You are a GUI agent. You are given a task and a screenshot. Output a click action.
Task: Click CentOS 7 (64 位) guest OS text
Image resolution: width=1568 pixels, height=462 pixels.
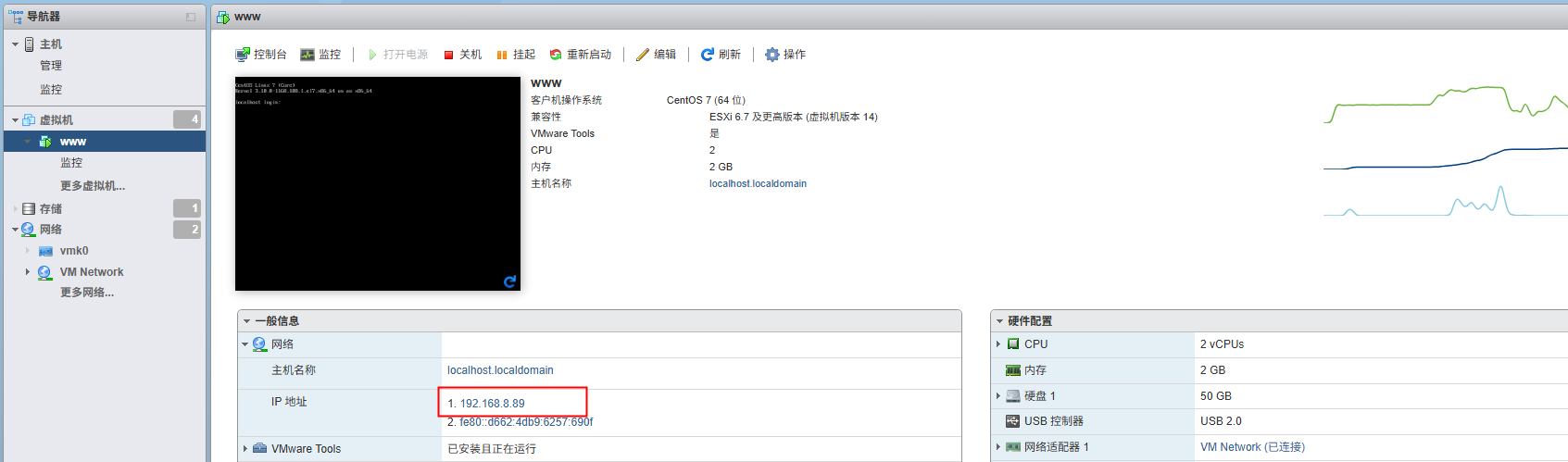coord(706,100)
